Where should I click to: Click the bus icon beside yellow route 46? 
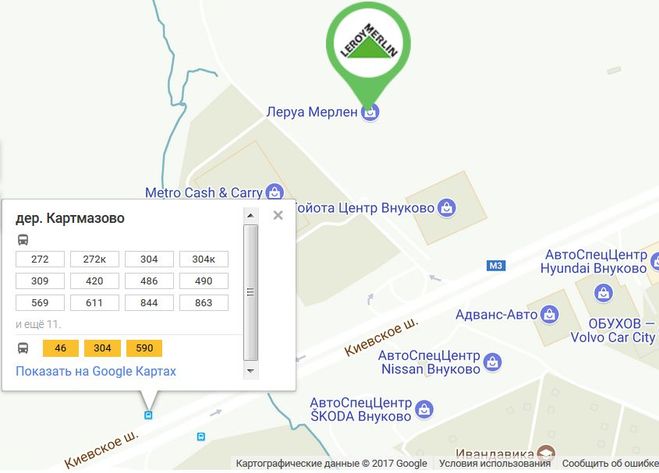pyautogui.click(x=23, y=348)
